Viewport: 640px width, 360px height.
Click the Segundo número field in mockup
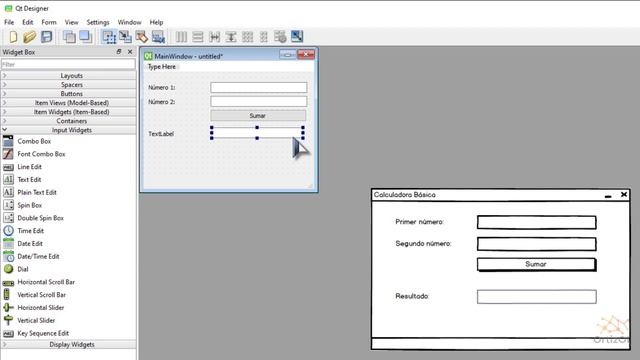pos(536,244)
